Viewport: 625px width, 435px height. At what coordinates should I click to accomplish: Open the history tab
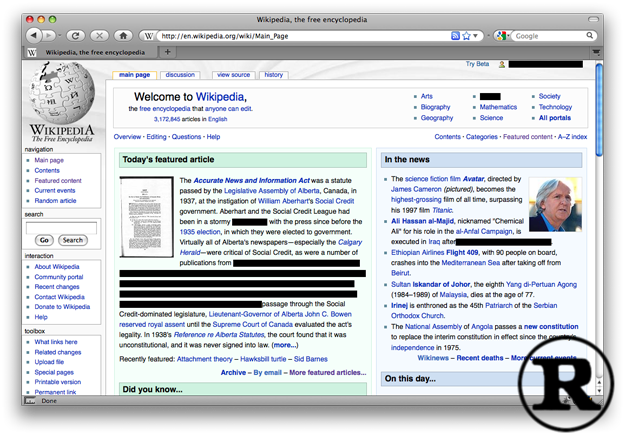pos(273,75)
